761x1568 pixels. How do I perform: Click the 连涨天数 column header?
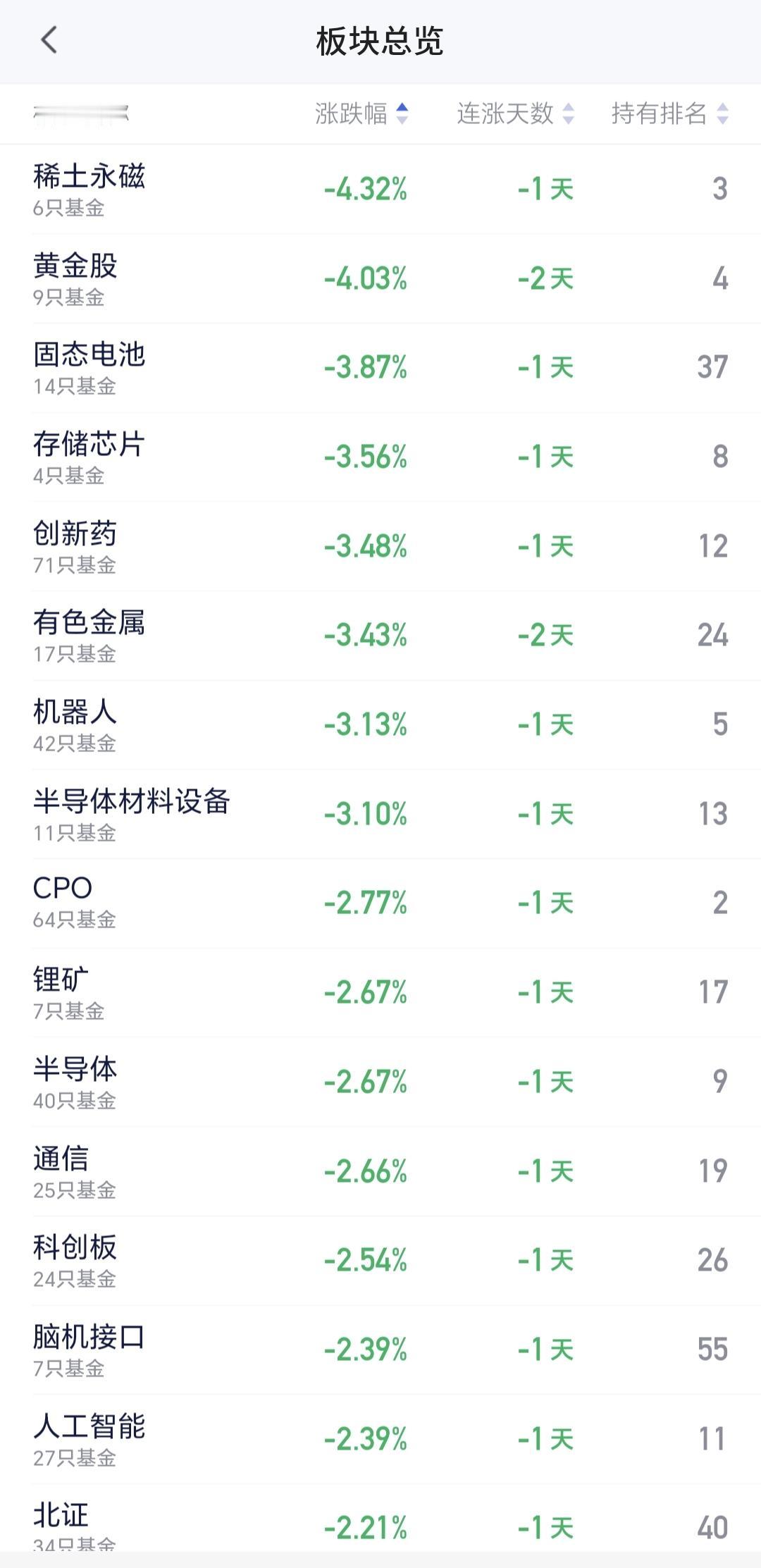point(505,113)
